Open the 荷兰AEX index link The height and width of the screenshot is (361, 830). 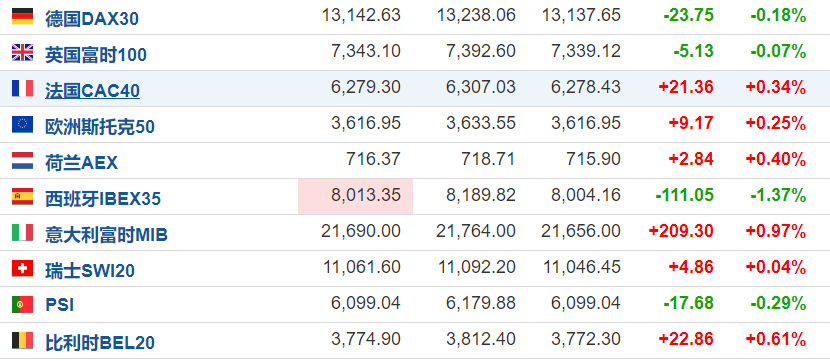coord(82,163)
